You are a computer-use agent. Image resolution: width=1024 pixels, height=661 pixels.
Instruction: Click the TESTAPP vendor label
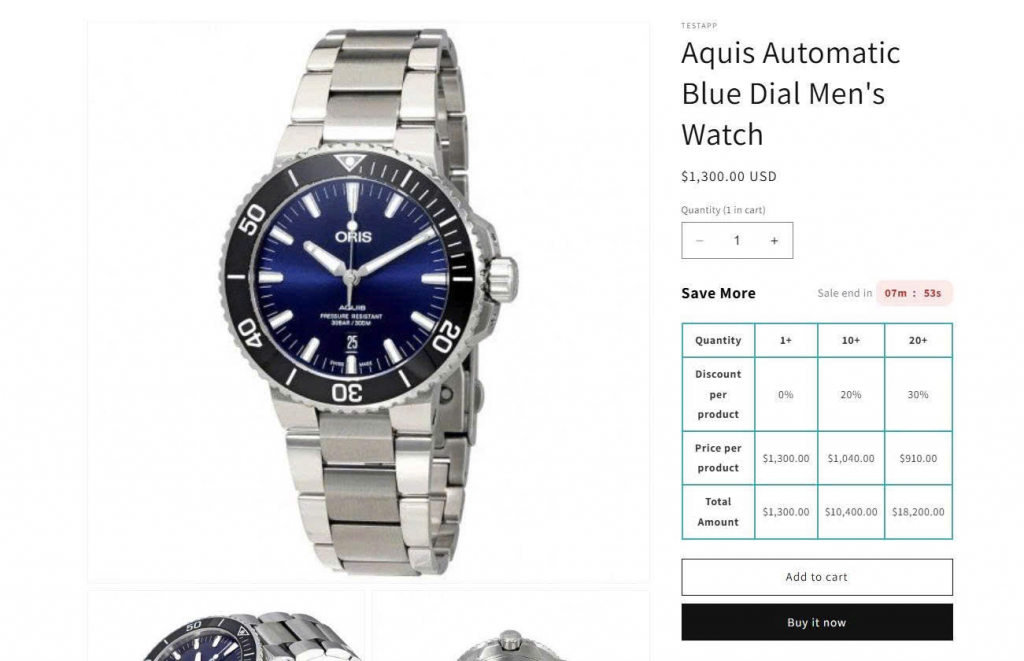[699, 26]
